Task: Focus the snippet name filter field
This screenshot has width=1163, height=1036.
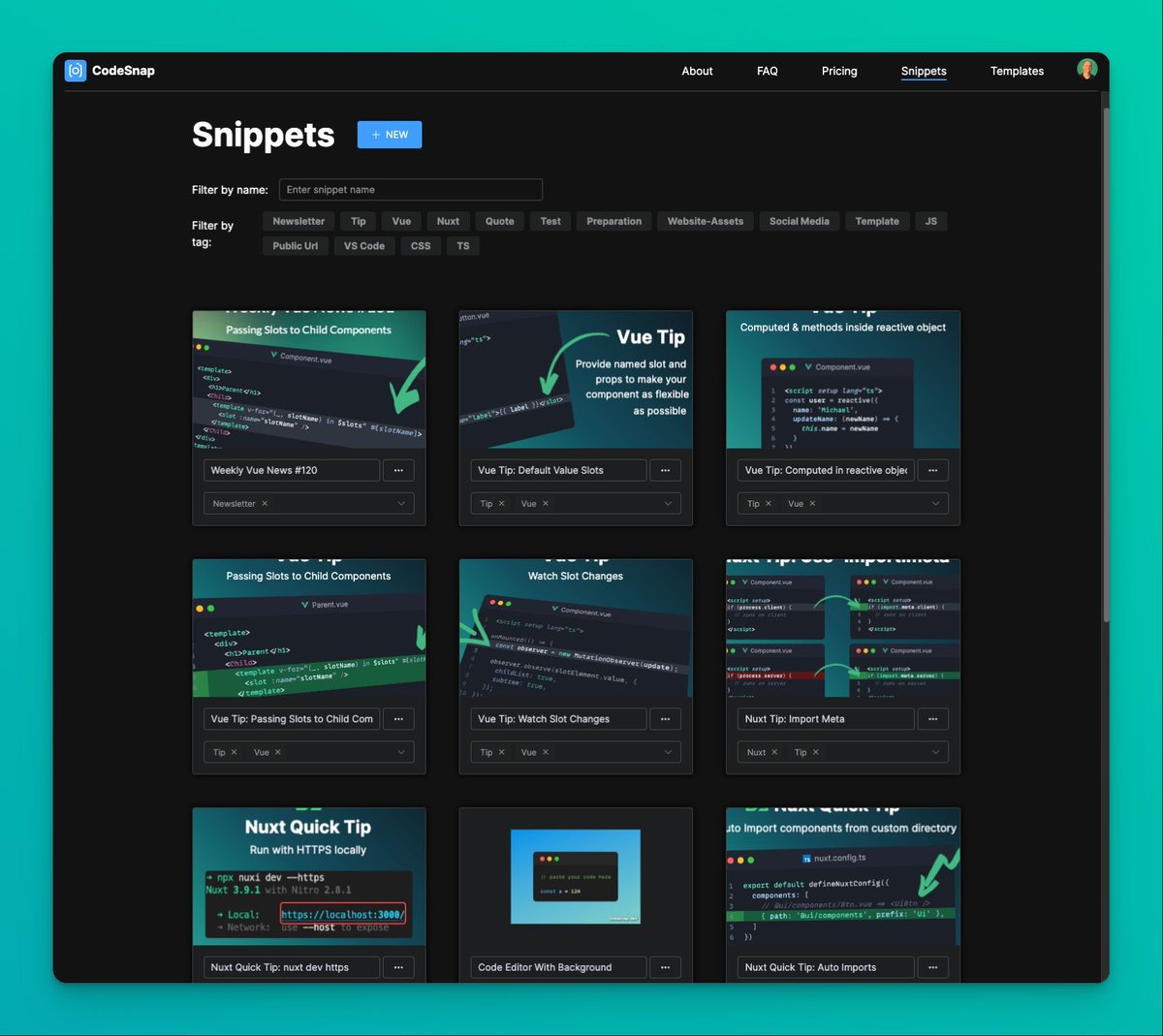Action: pos(411,190)
